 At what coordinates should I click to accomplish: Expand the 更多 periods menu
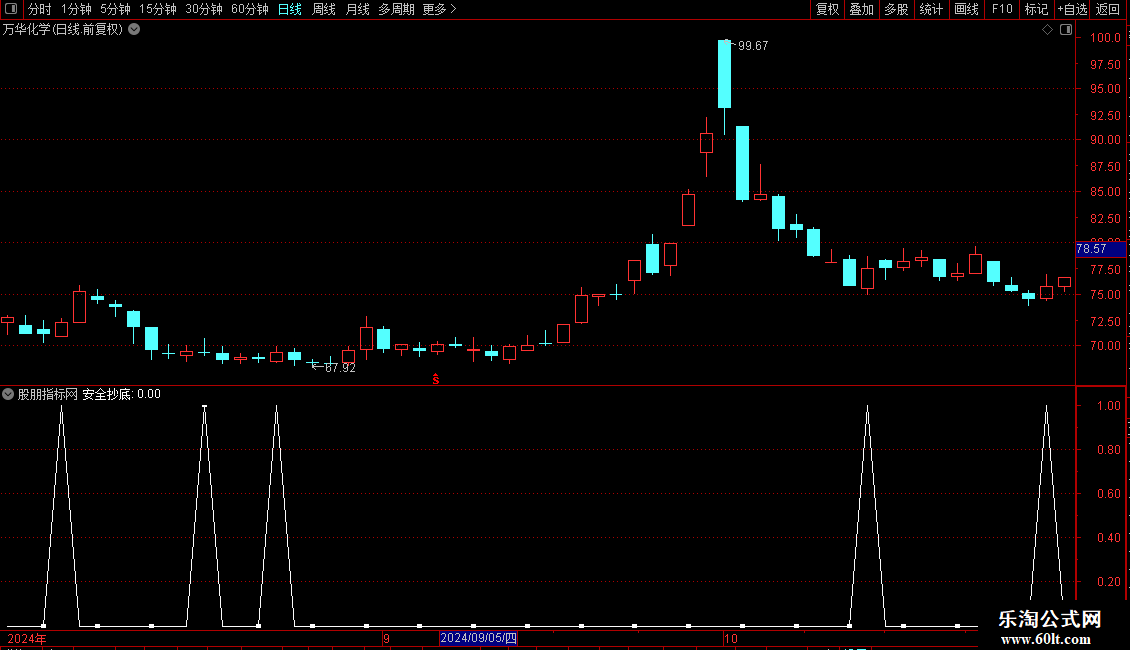(440, 9)
